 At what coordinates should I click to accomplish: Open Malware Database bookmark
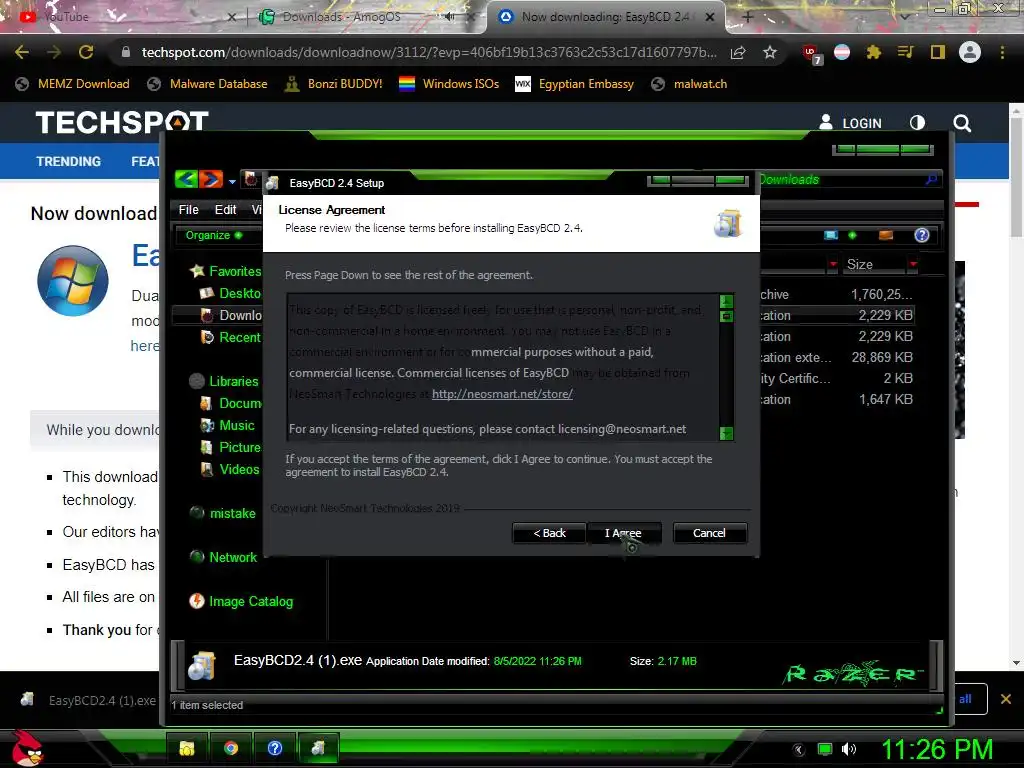pos(208,84)
